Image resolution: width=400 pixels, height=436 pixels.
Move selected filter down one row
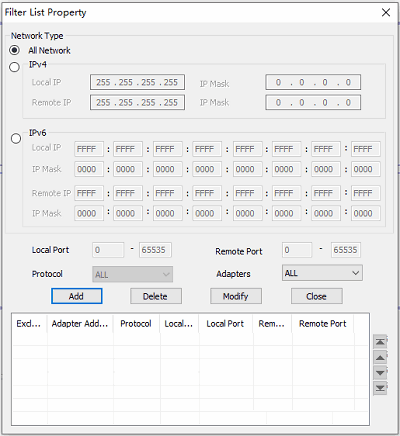click(380, 372)
